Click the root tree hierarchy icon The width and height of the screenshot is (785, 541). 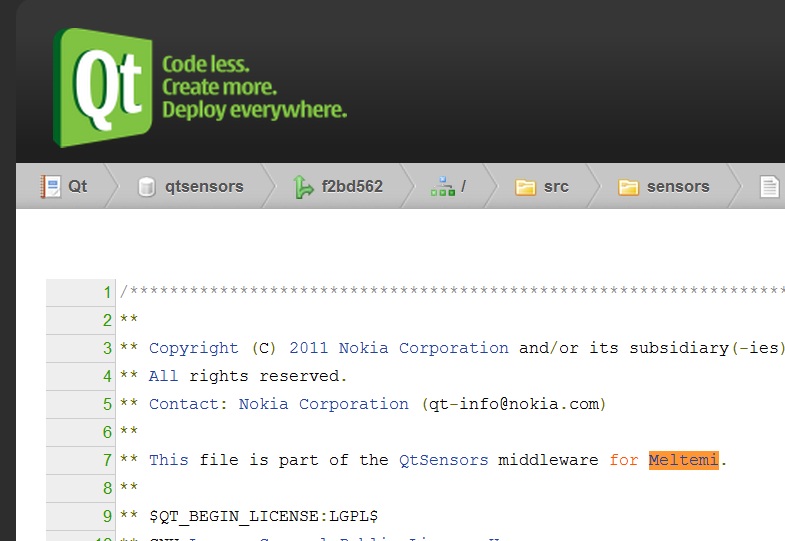click(x=443, y=186)
